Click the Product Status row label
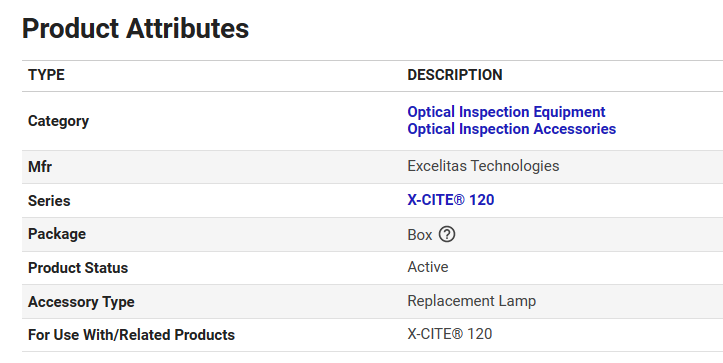This screenshot has width=723, height=363. click(x=78, y=268)
